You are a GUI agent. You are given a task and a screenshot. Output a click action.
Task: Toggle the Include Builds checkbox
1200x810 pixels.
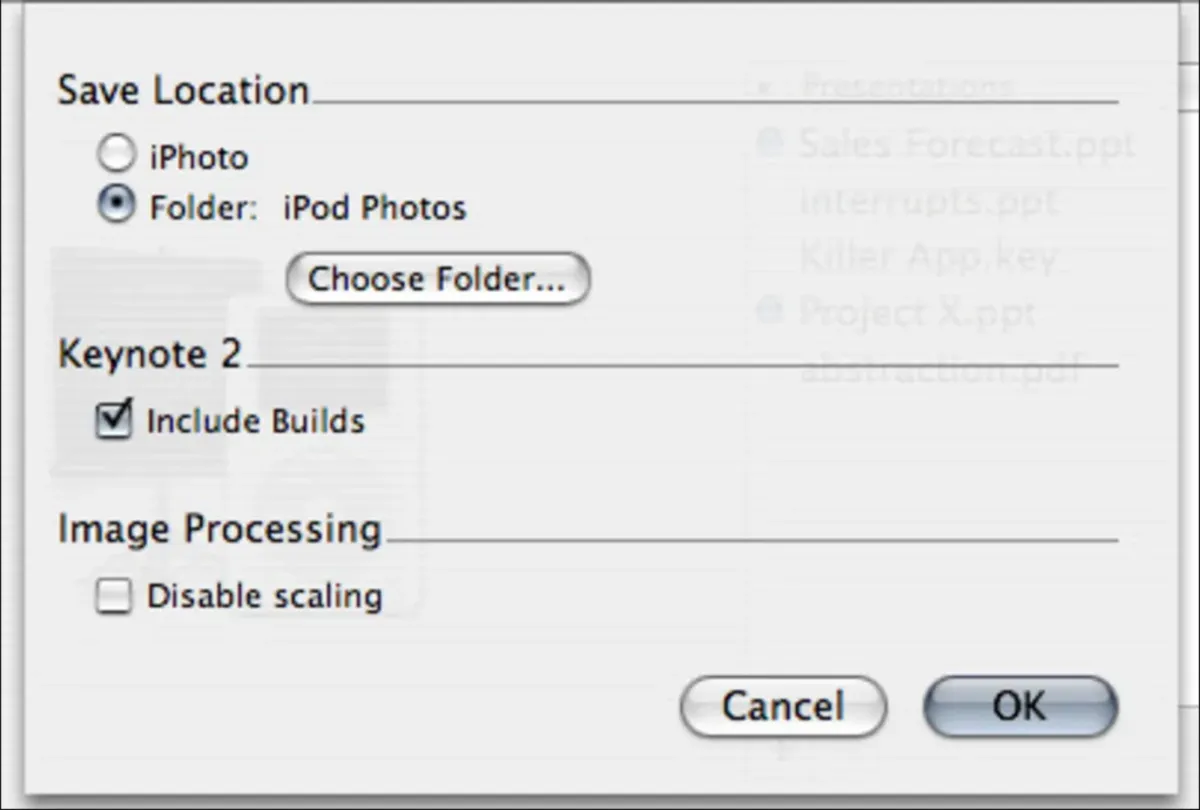click(114, 420)
